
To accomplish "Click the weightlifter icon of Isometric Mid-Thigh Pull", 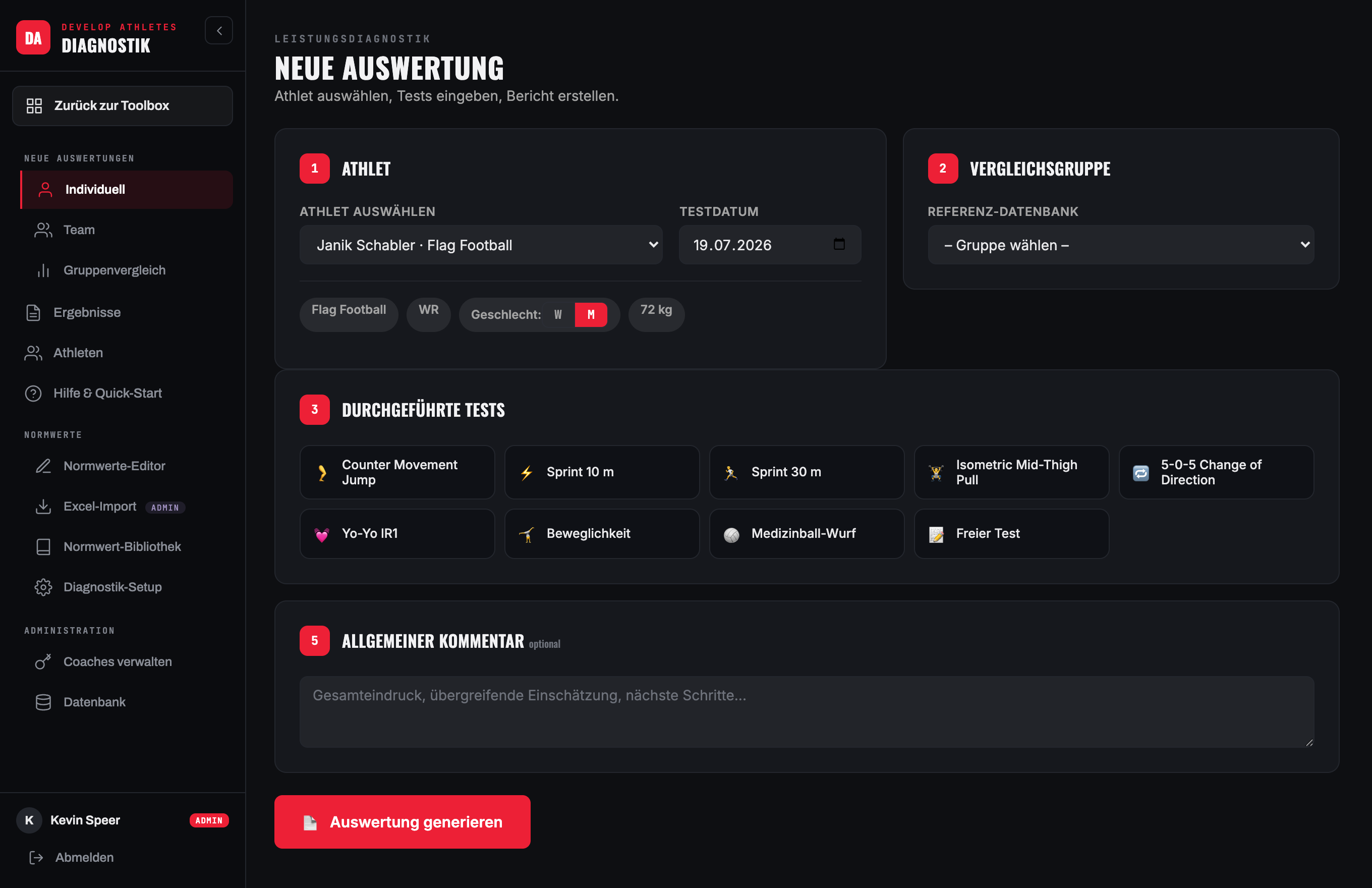I will 936,473.
